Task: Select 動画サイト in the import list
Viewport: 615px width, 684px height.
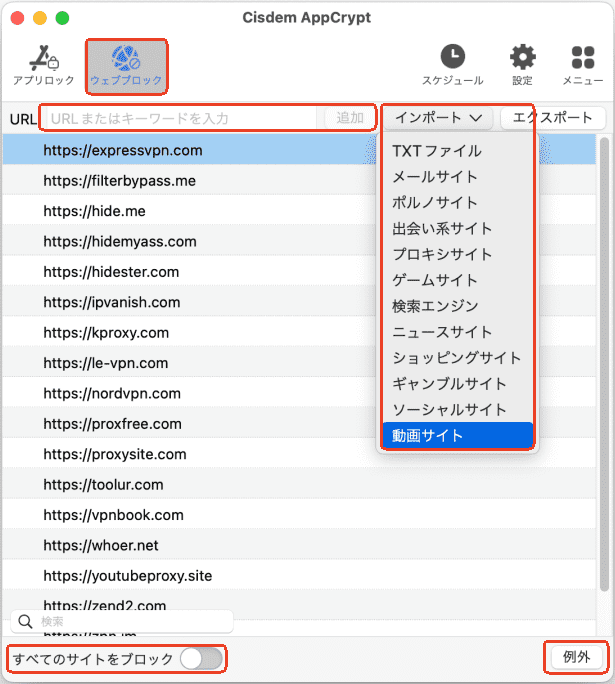Action: pyautogui.click(x=428, y=436)
